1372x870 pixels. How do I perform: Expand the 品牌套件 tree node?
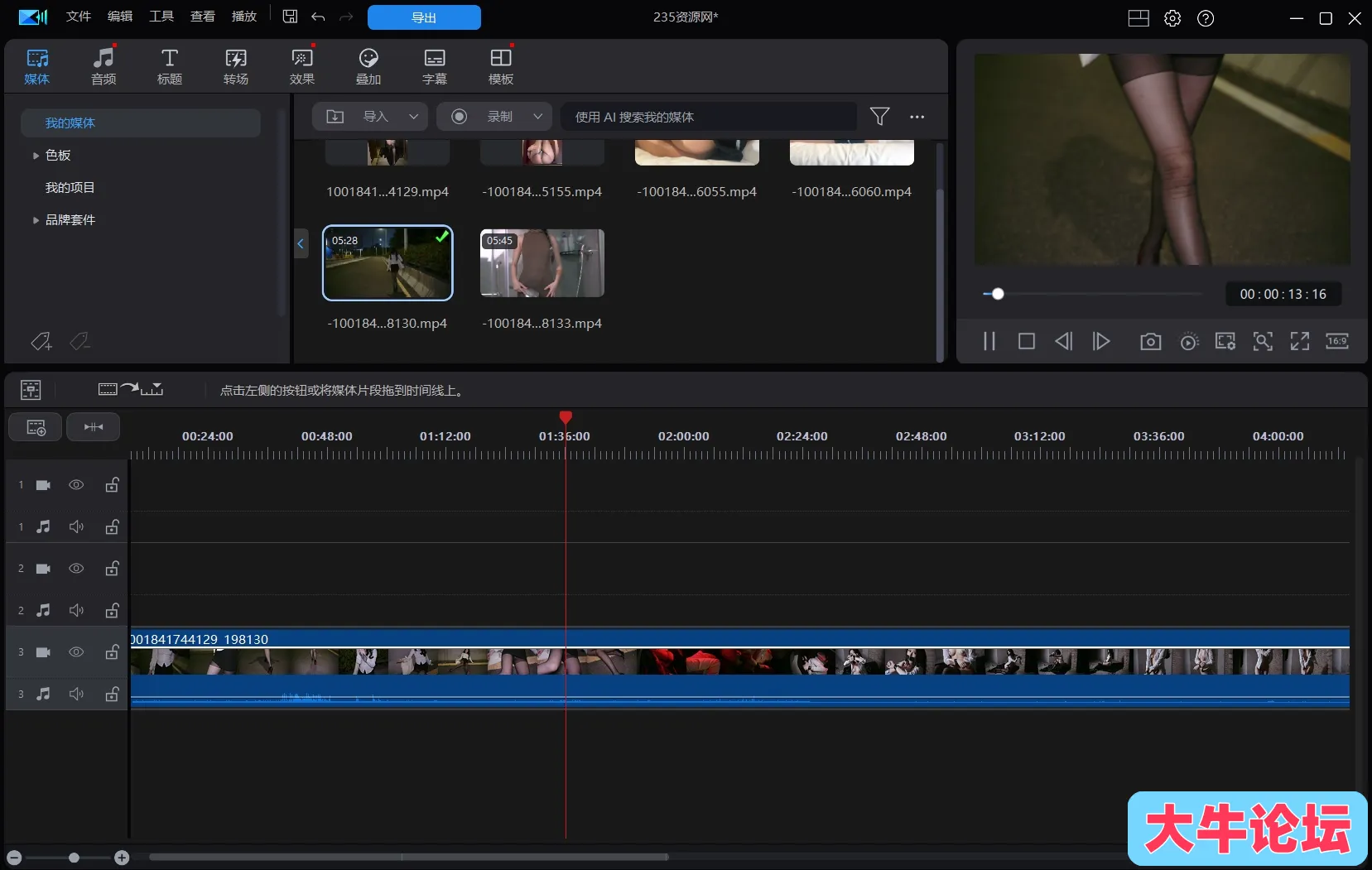click(36, 220)
